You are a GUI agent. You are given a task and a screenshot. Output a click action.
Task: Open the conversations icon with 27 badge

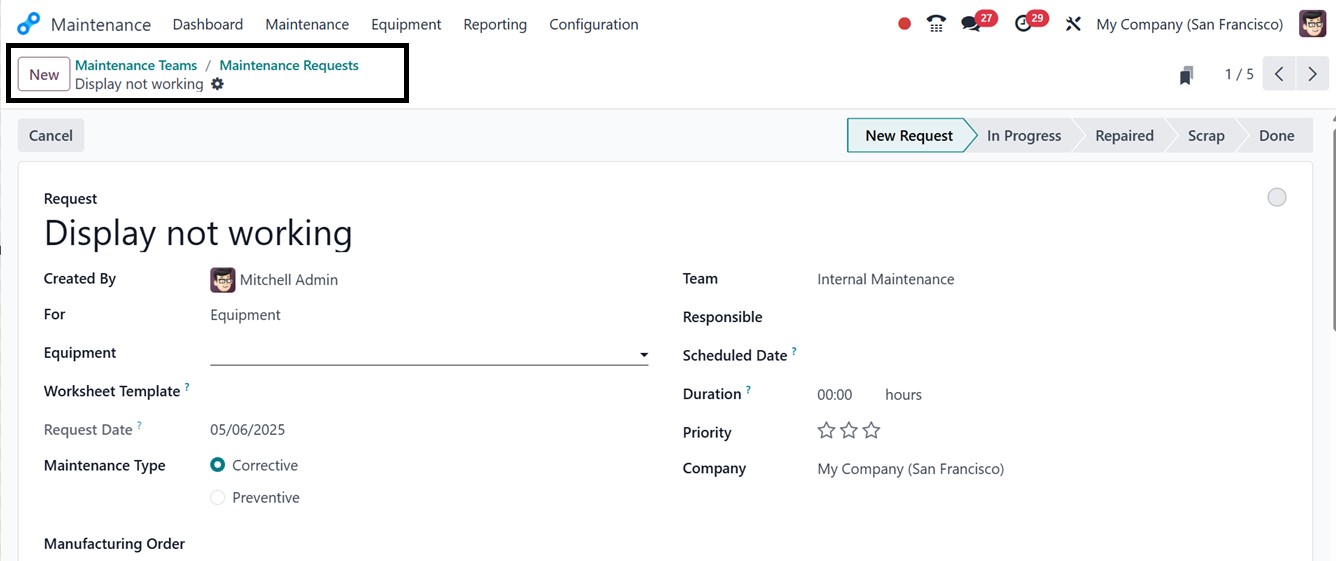point(971,24)
